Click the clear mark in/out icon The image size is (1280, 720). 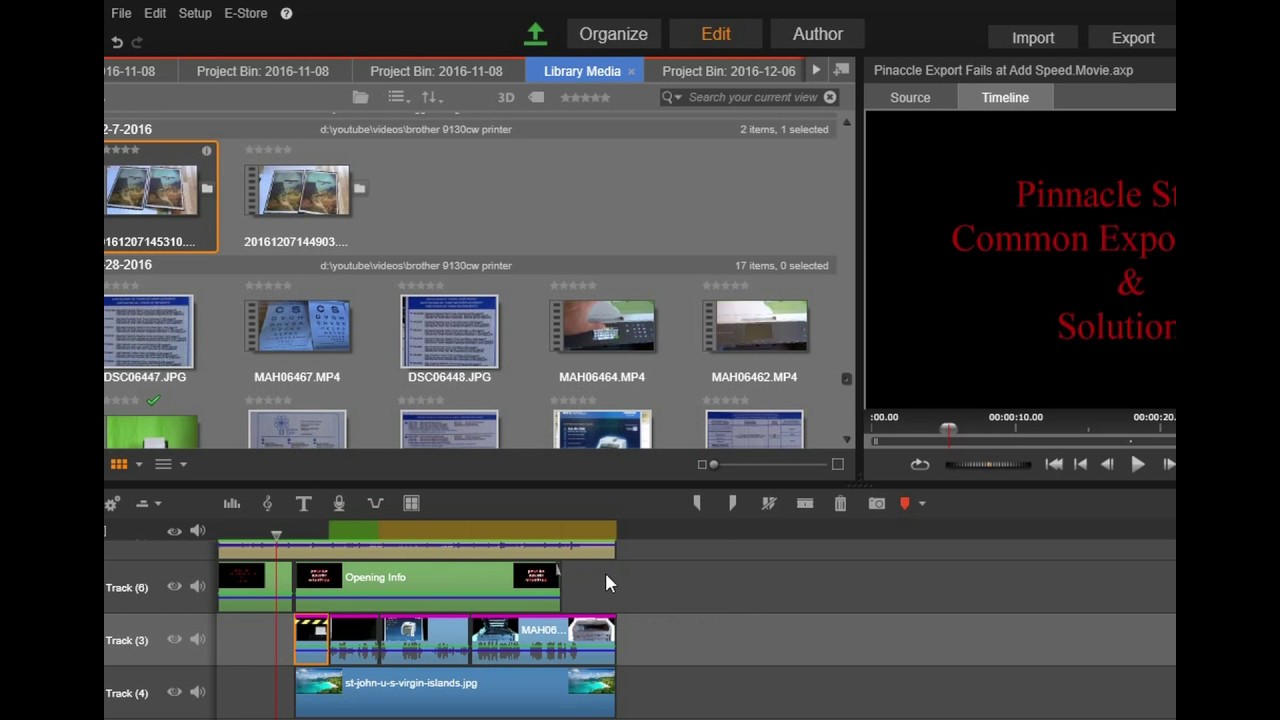pyautogui.click(x=769, y=503)
